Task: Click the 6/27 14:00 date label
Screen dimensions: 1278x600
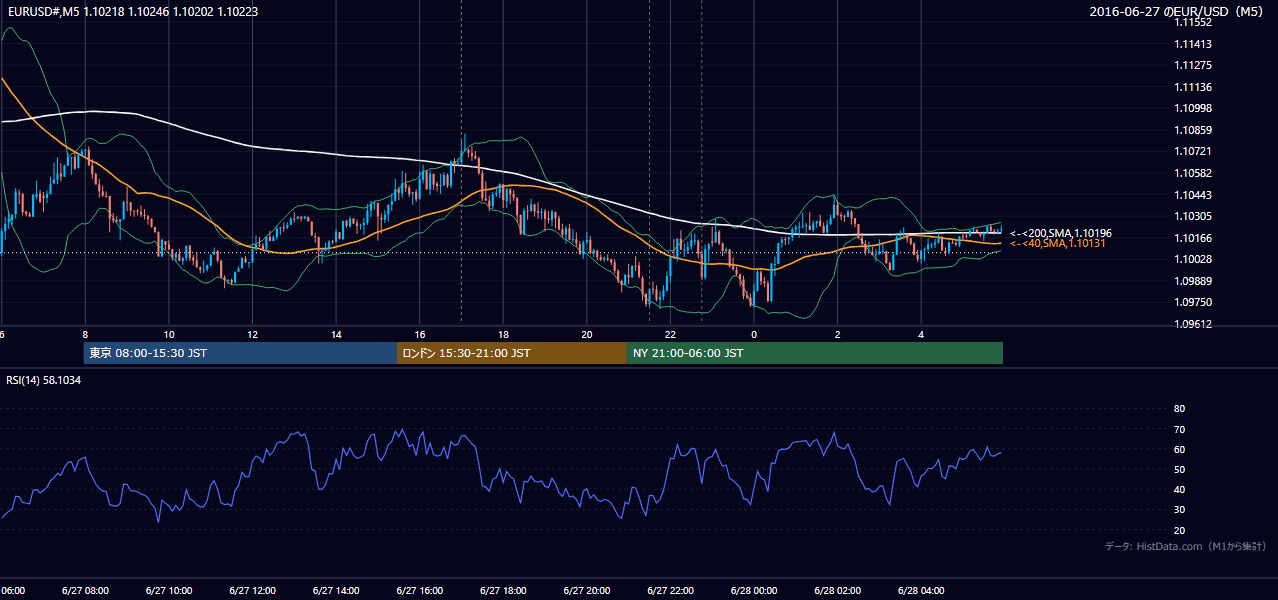Action: 336,590
